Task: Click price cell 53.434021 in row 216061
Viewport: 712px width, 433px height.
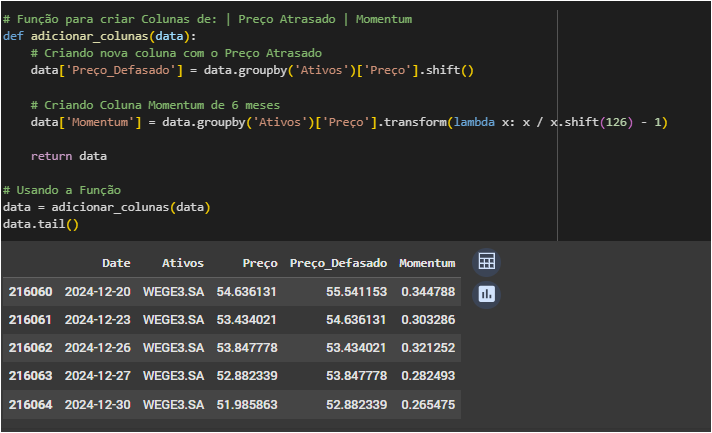Action: pos(247,320)
